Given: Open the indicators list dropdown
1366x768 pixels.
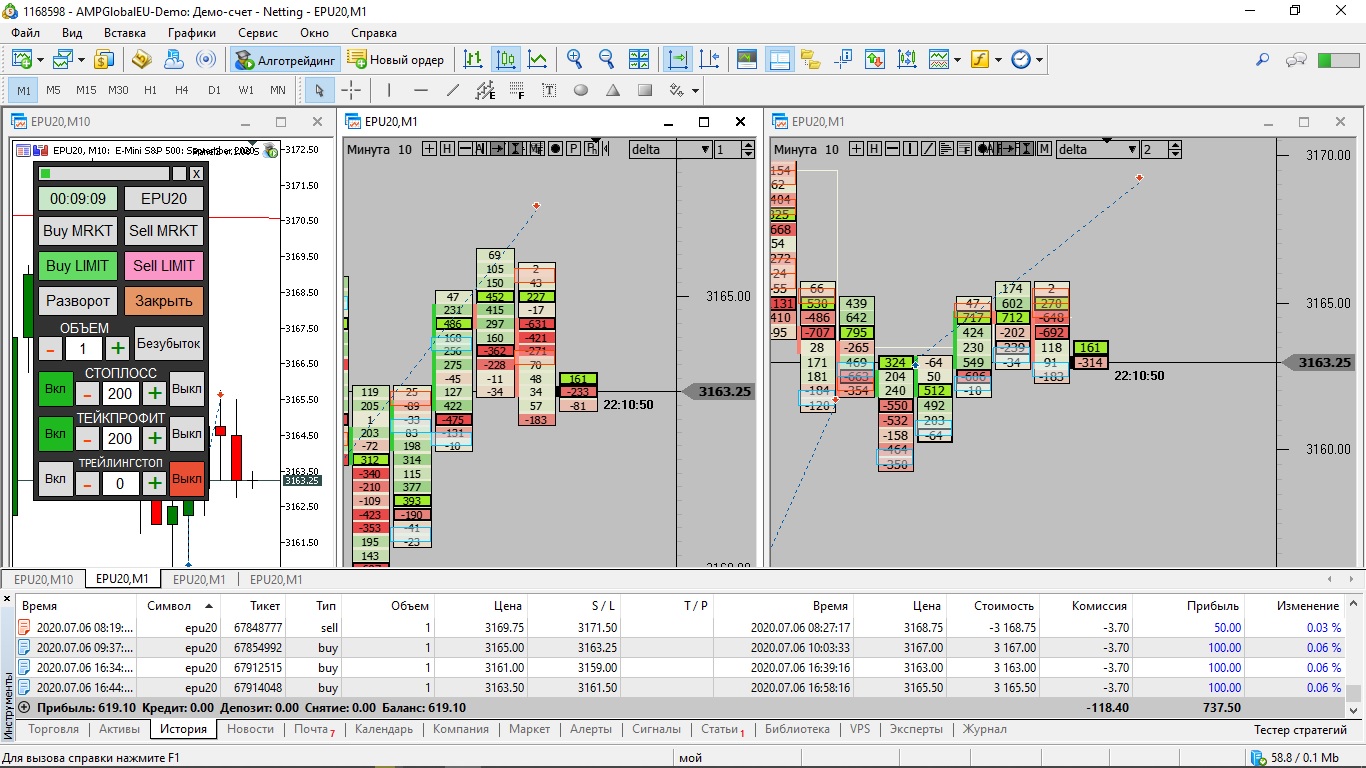Looking at the screenshot, I should pyautogui.click(x=944, y=59).
